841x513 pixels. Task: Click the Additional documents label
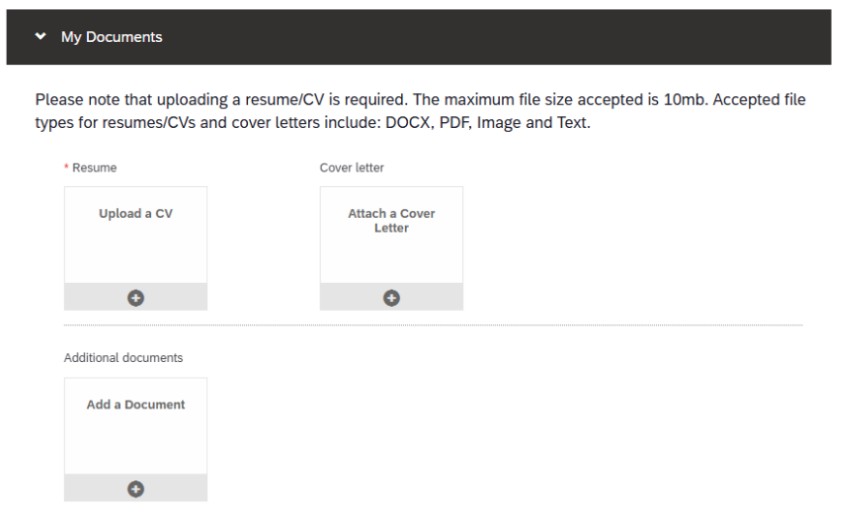[x=123, y=357]
